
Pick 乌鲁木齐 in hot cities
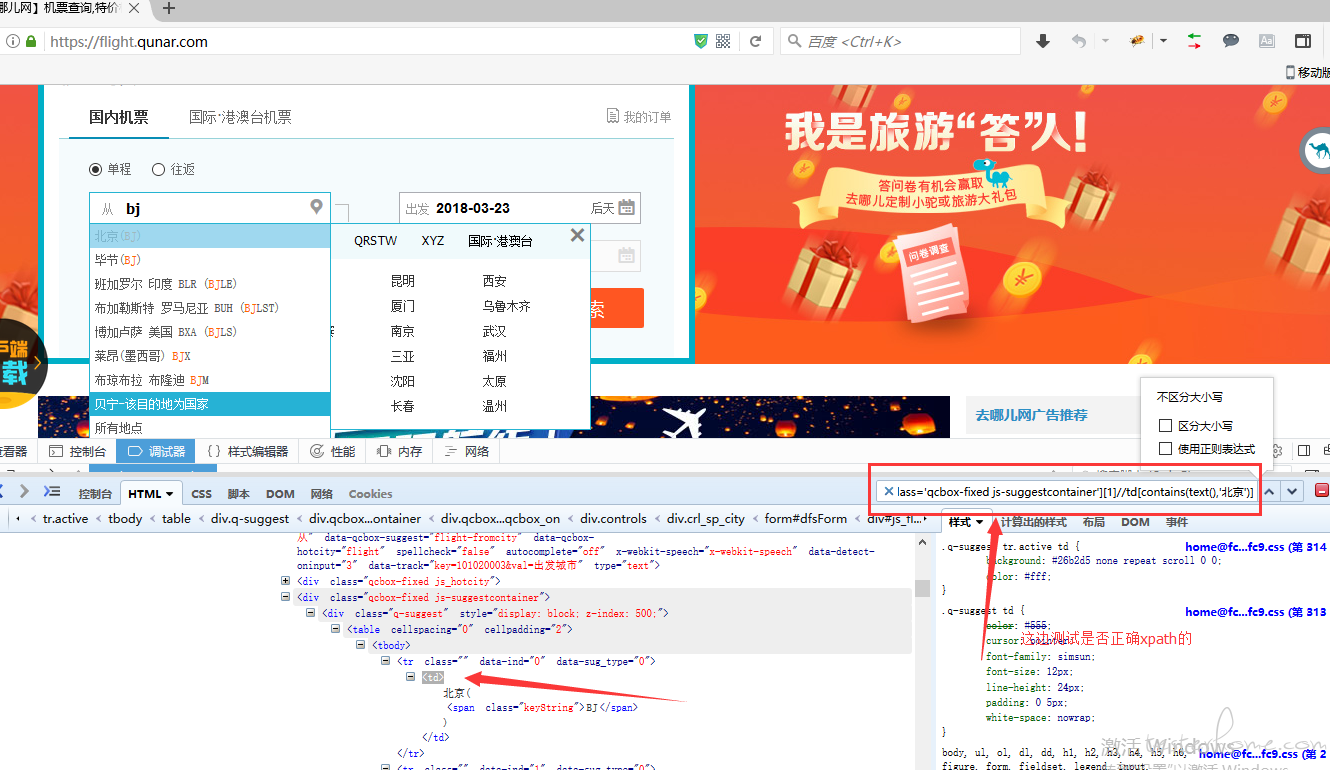point(506,306)
